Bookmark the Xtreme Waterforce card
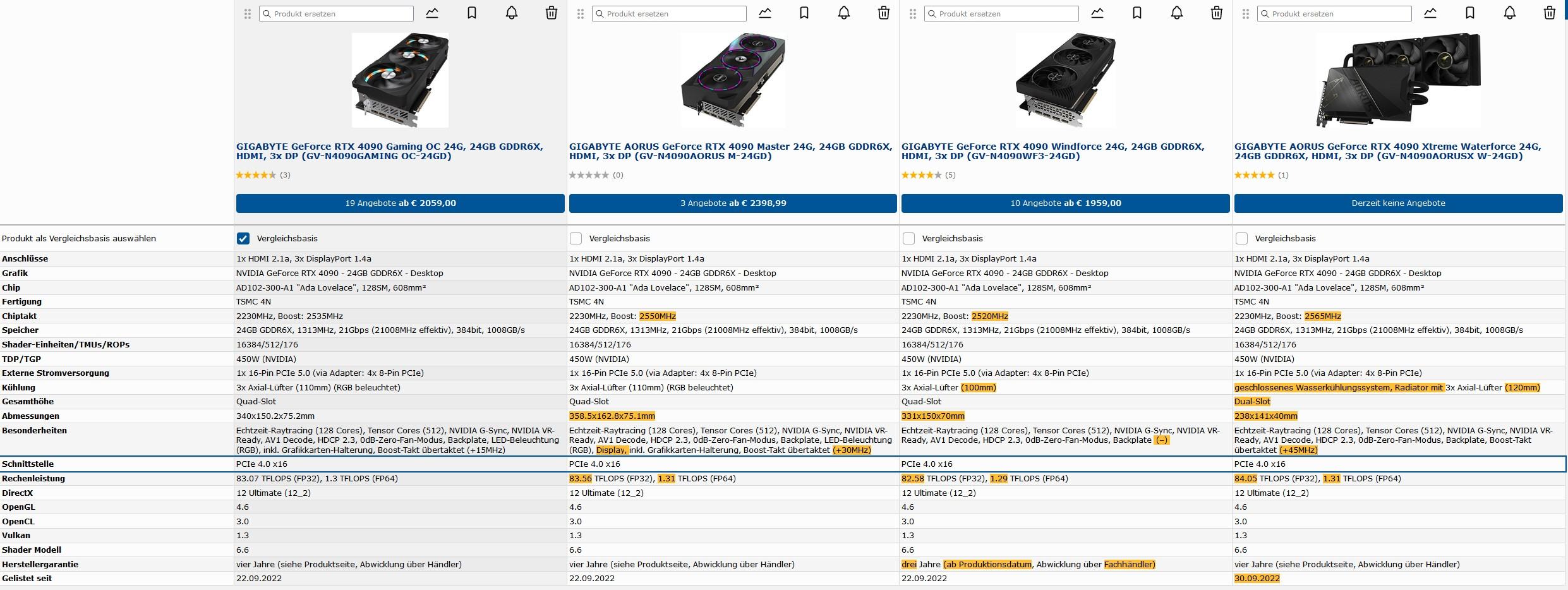 [1470, 13]
